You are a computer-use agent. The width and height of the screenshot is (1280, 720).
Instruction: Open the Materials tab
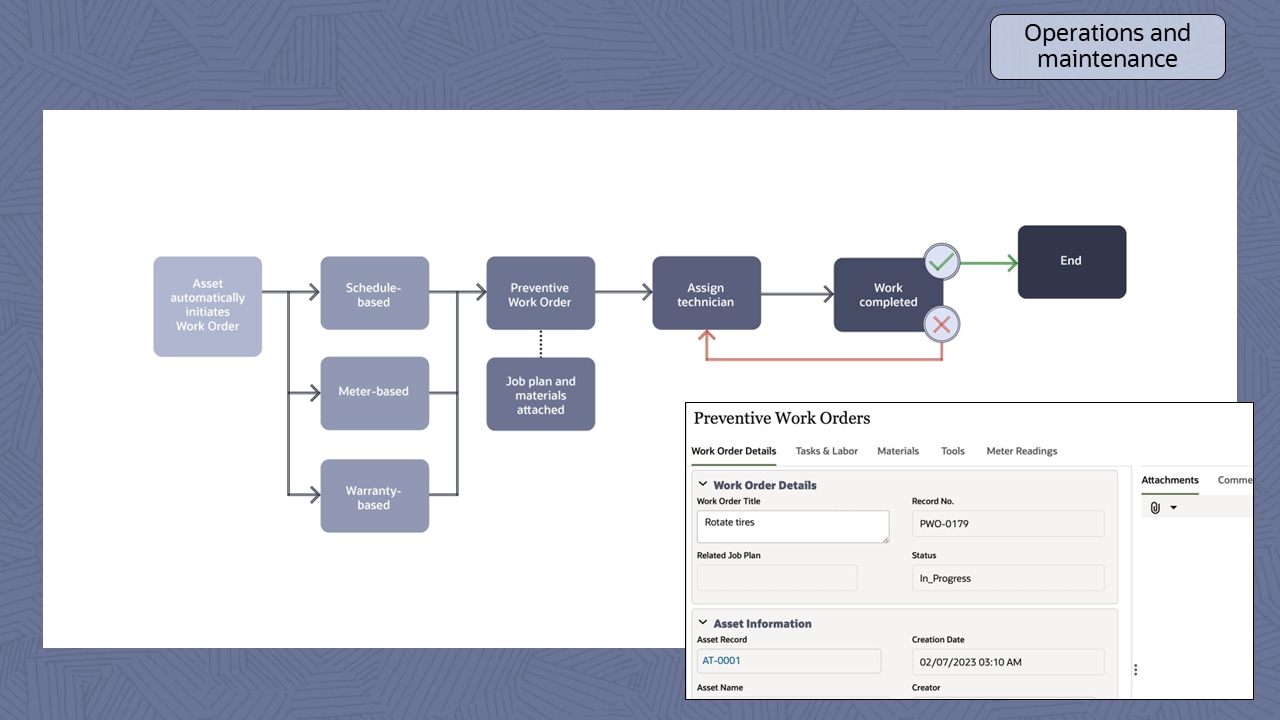coord(897,451)
